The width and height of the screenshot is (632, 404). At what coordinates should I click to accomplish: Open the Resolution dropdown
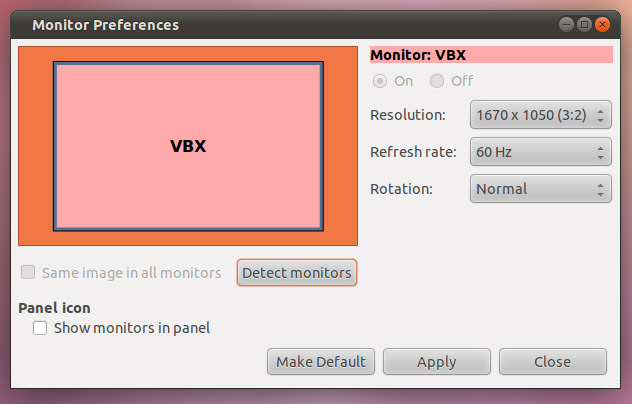pyautogui.click(x=540, y=115)
